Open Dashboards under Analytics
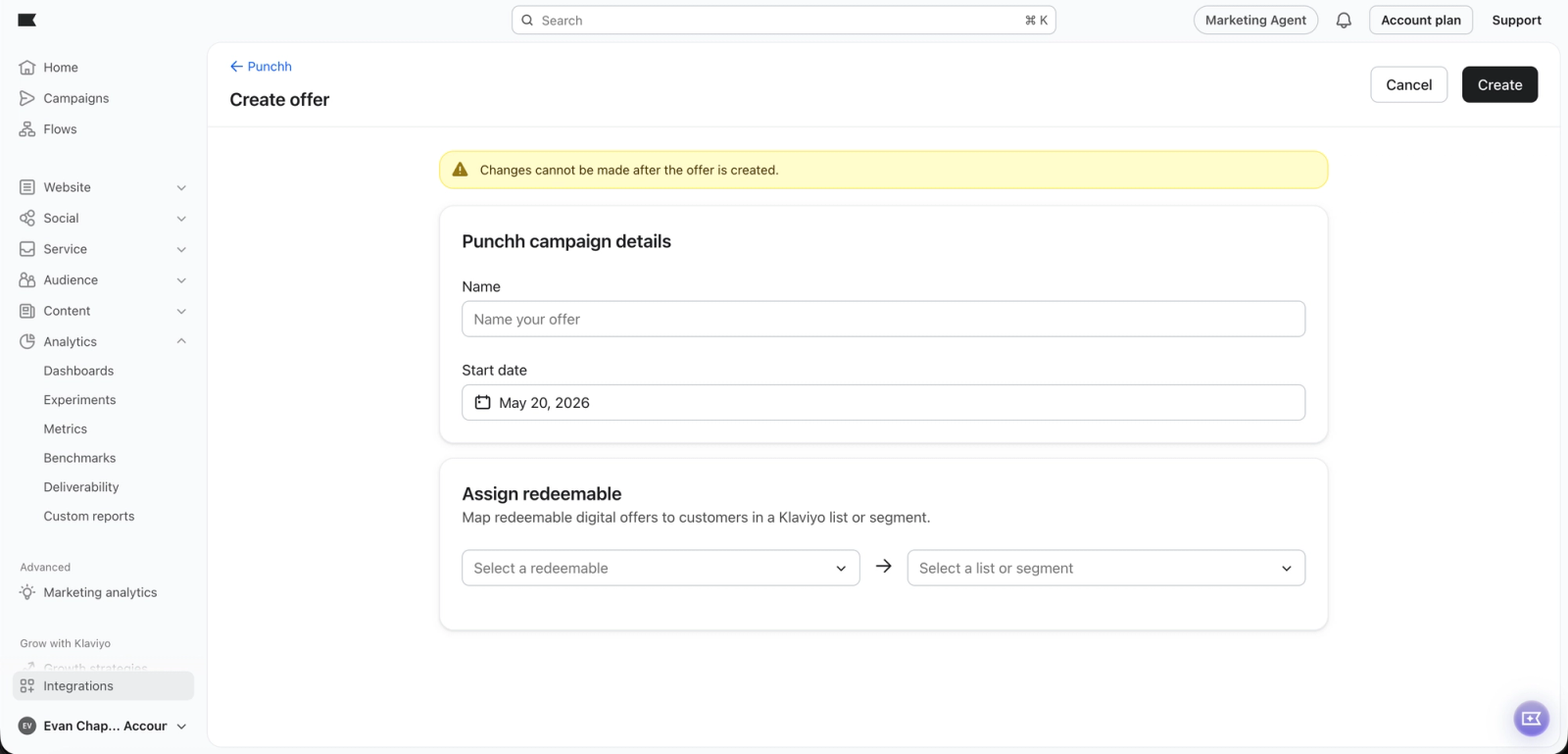 point(78,371)
